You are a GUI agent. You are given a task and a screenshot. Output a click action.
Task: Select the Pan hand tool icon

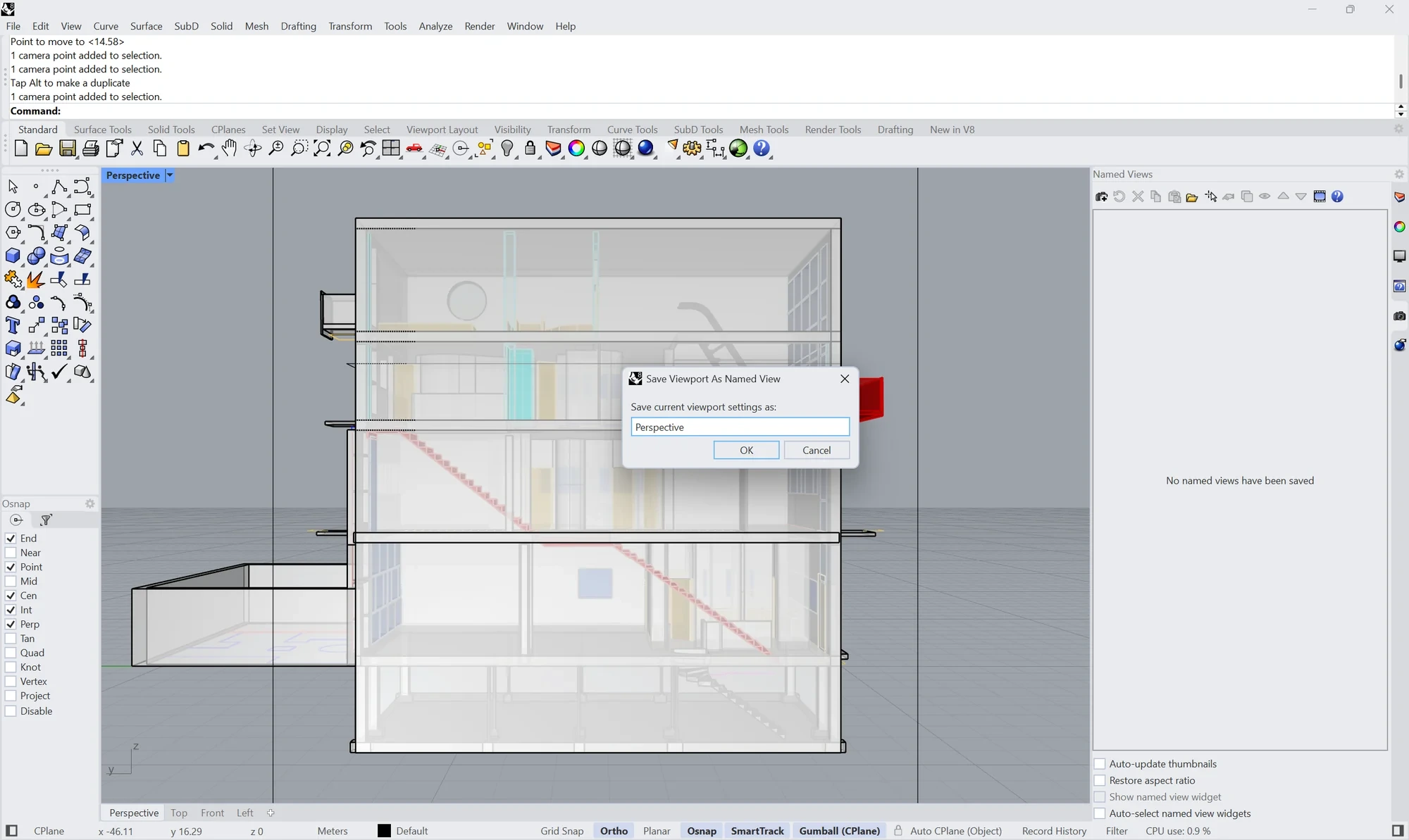(x=229, y=149)
